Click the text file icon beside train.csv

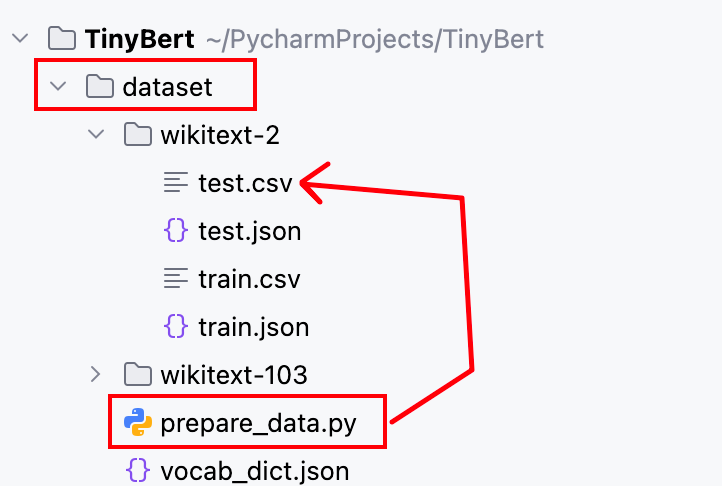point(176,278)
